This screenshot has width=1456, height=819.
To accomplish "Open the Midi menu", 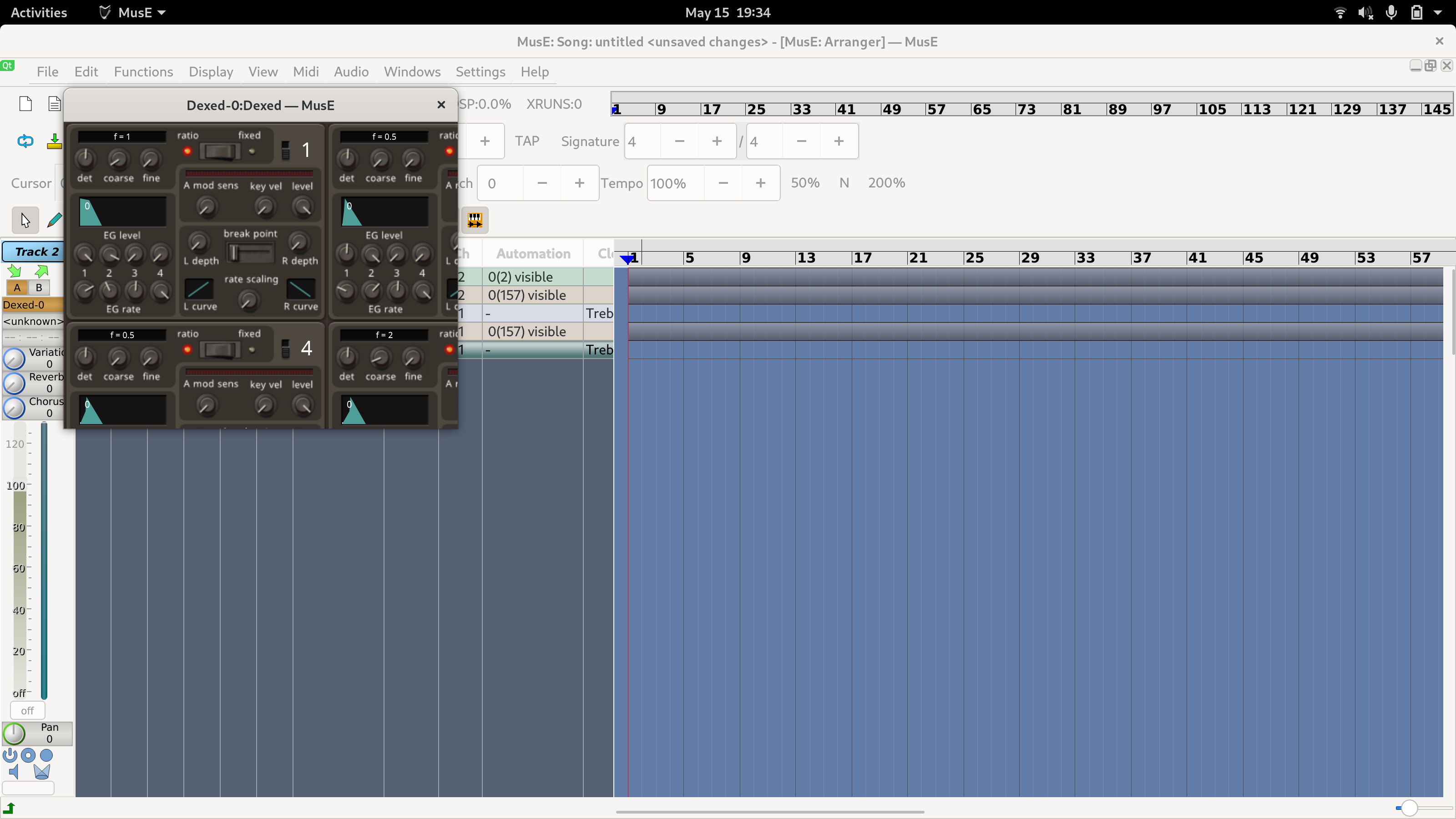I will pyautogui.click(x=305, y=72).
